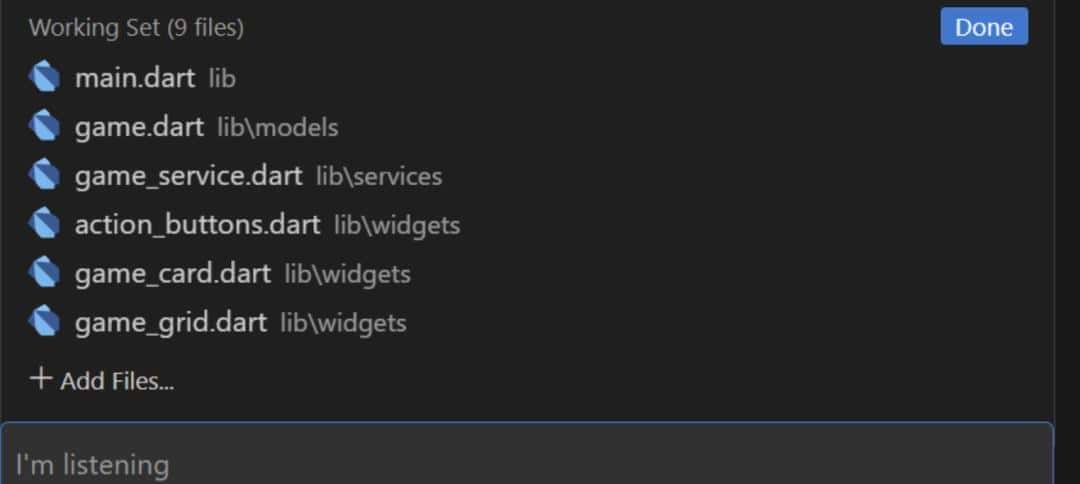This screenshot has height=484, width=1080.
Task: Click the lib\widgets path next to action_buttons.dart
Action: click(x=397, y=225)
